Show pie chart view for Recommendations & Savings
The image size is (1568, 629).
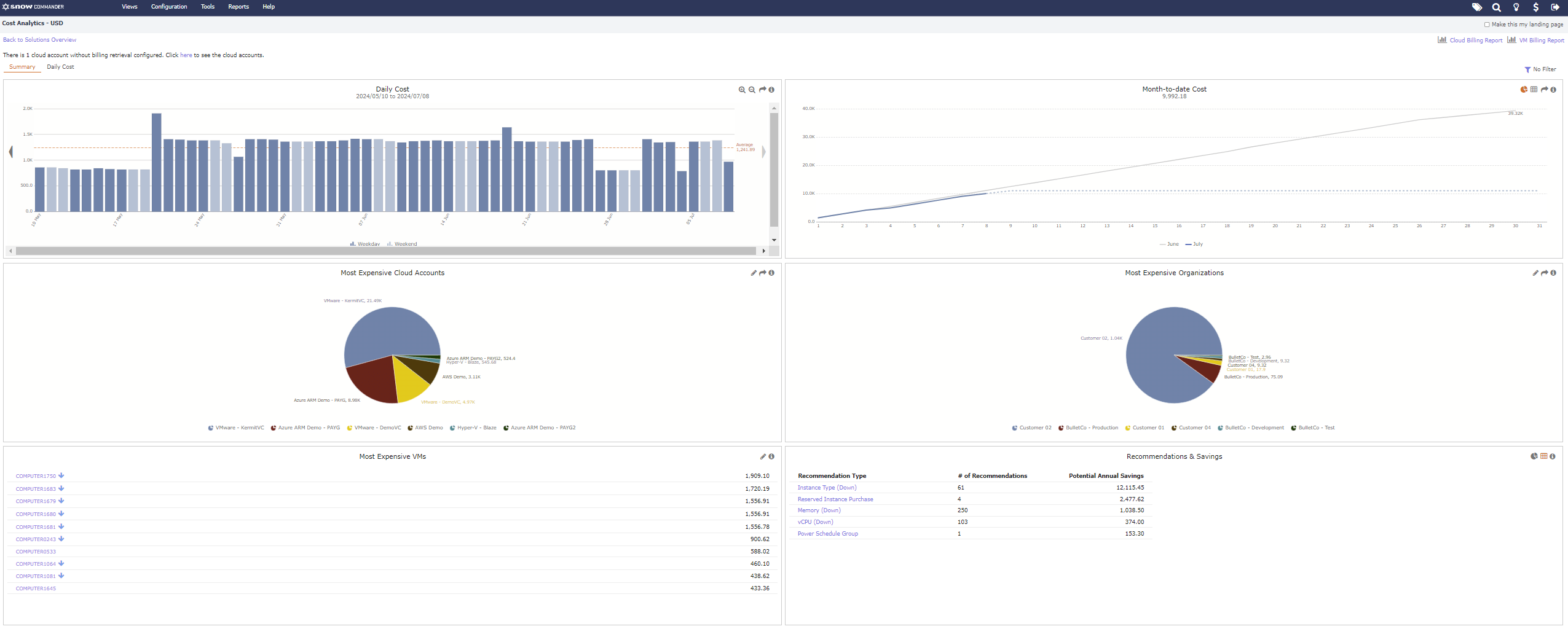tap(1534, 456)
